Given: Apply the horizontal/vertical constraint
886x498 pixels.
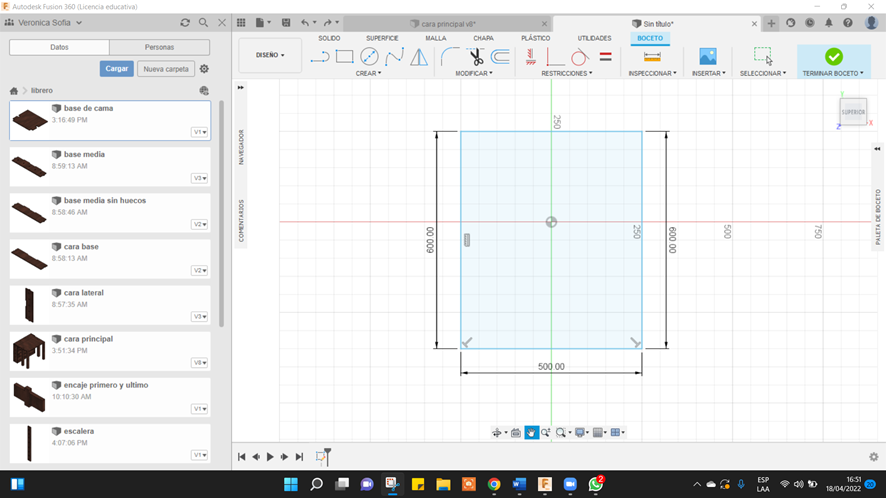Looking at the screenshot, I should coord(531,57).
